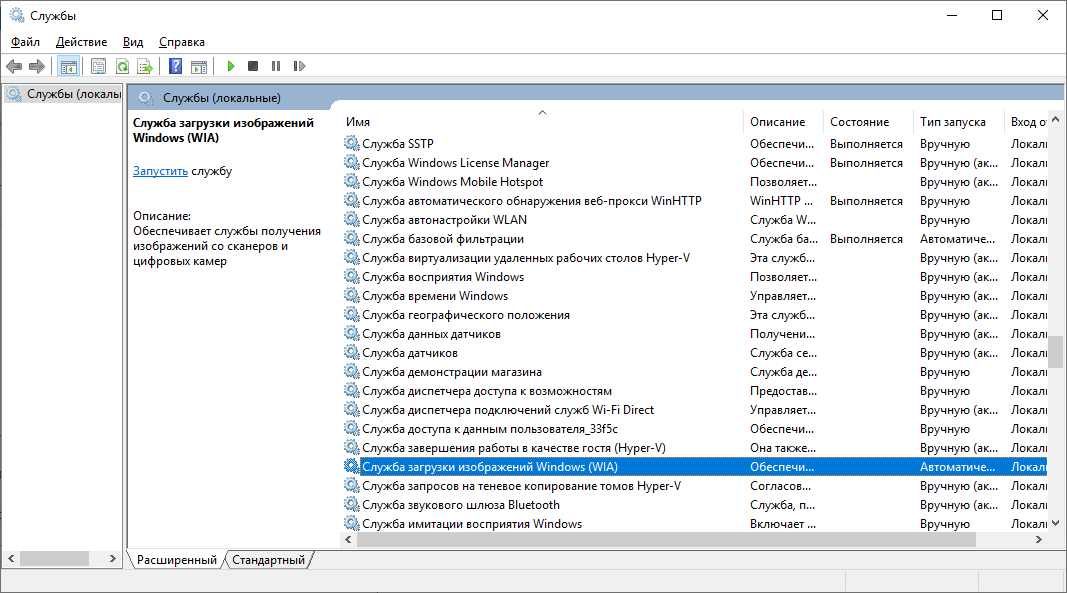Open Properties toolbar icon

click(x=98, y=66)
